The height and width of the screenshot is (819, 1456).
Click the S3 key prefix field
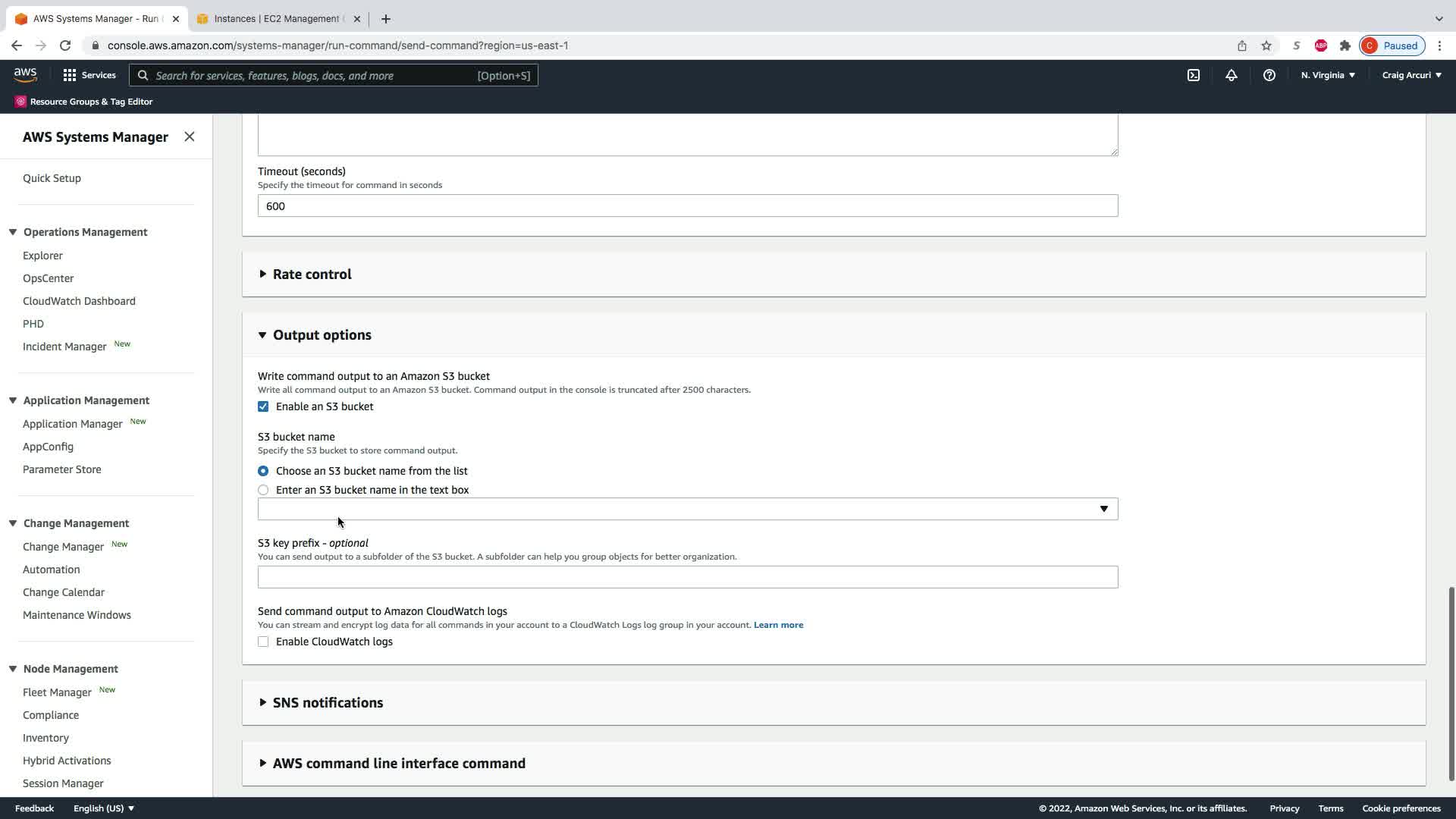(687, 577)
